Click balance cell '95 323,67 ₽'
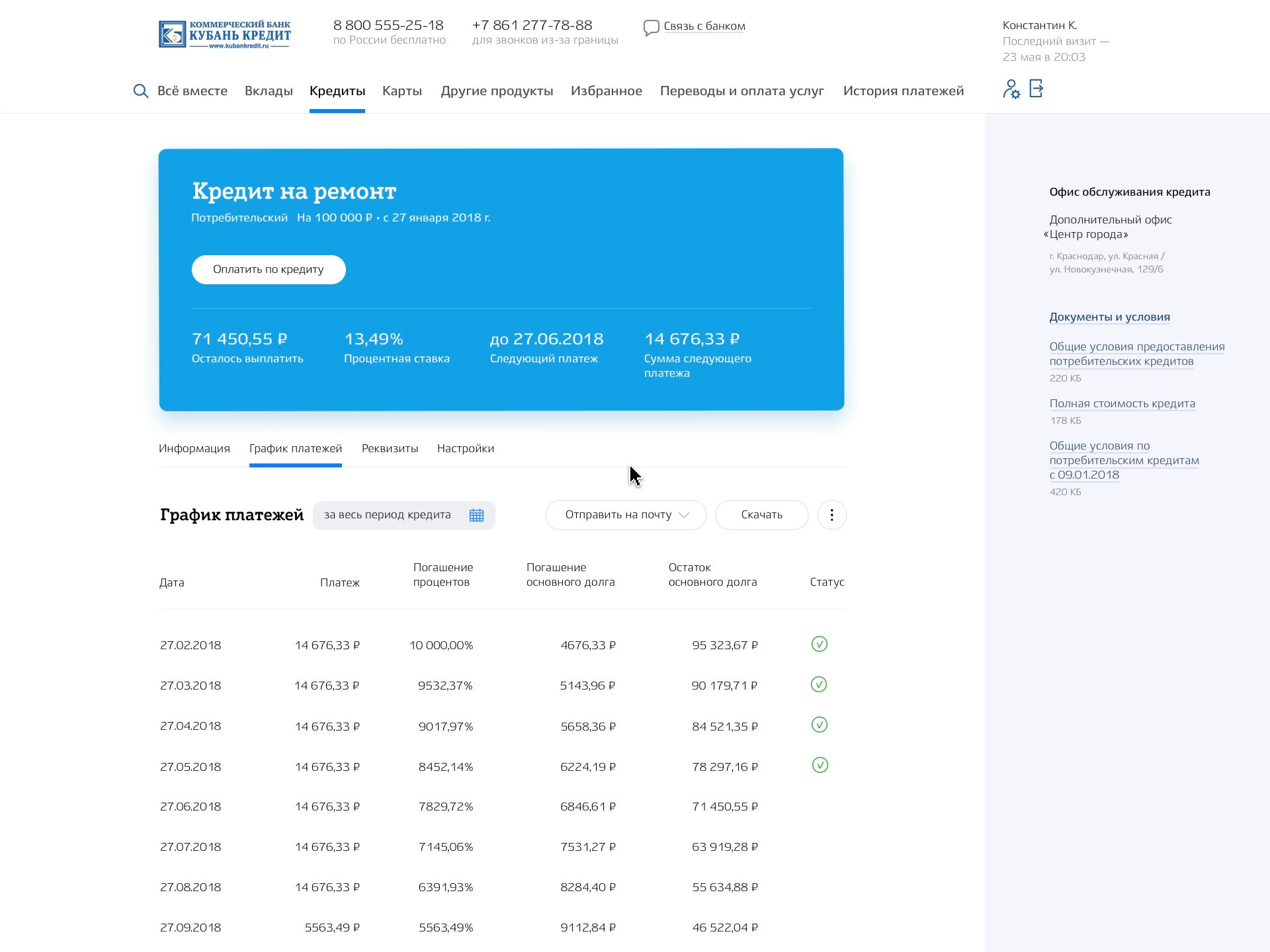 tap(725, 645)
